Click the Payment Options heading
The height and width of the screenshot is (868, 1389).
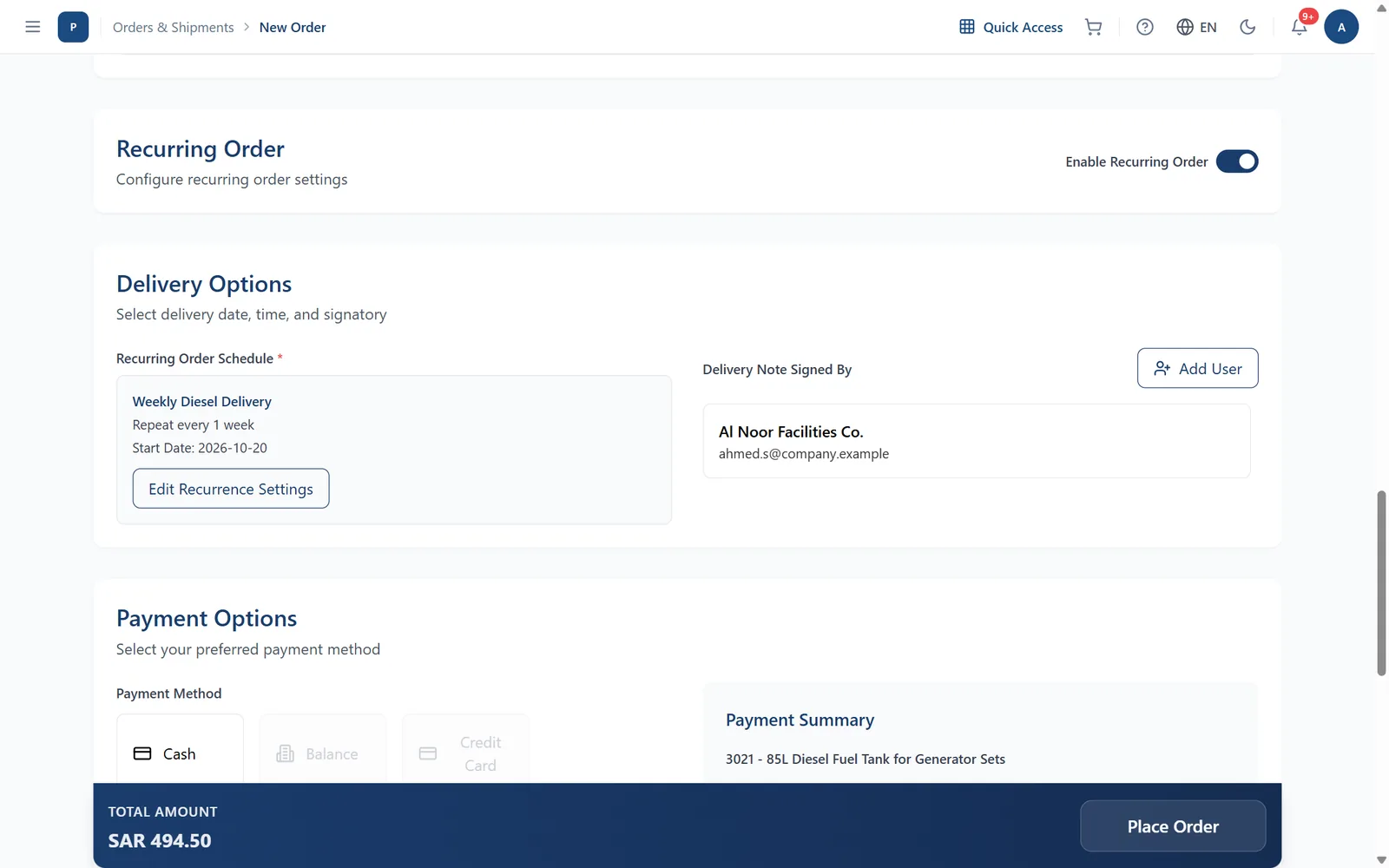207,618
